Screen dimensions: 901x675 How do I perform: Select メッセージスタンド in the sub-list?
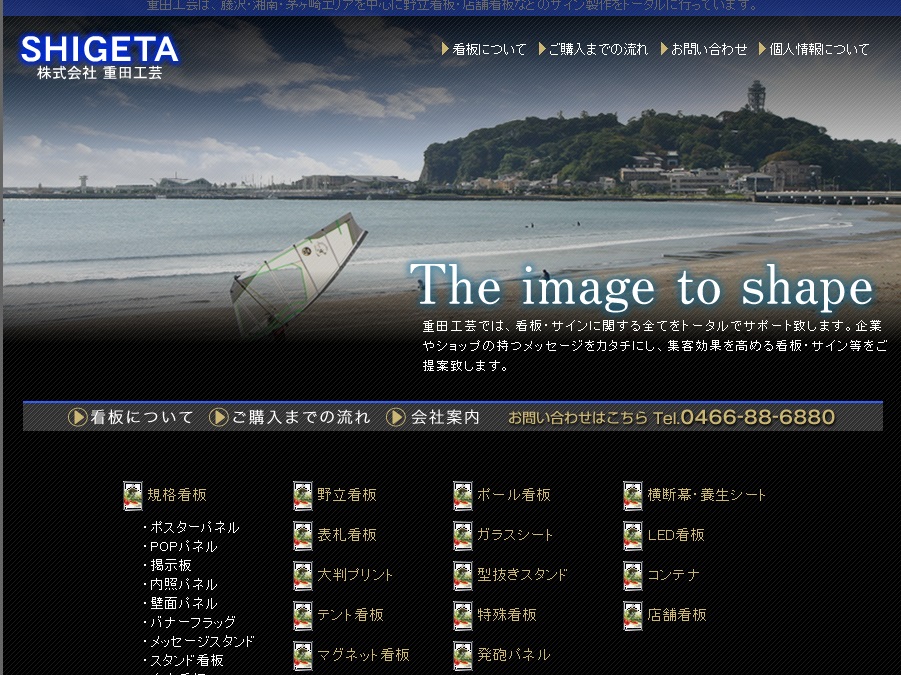pos(202,641)
